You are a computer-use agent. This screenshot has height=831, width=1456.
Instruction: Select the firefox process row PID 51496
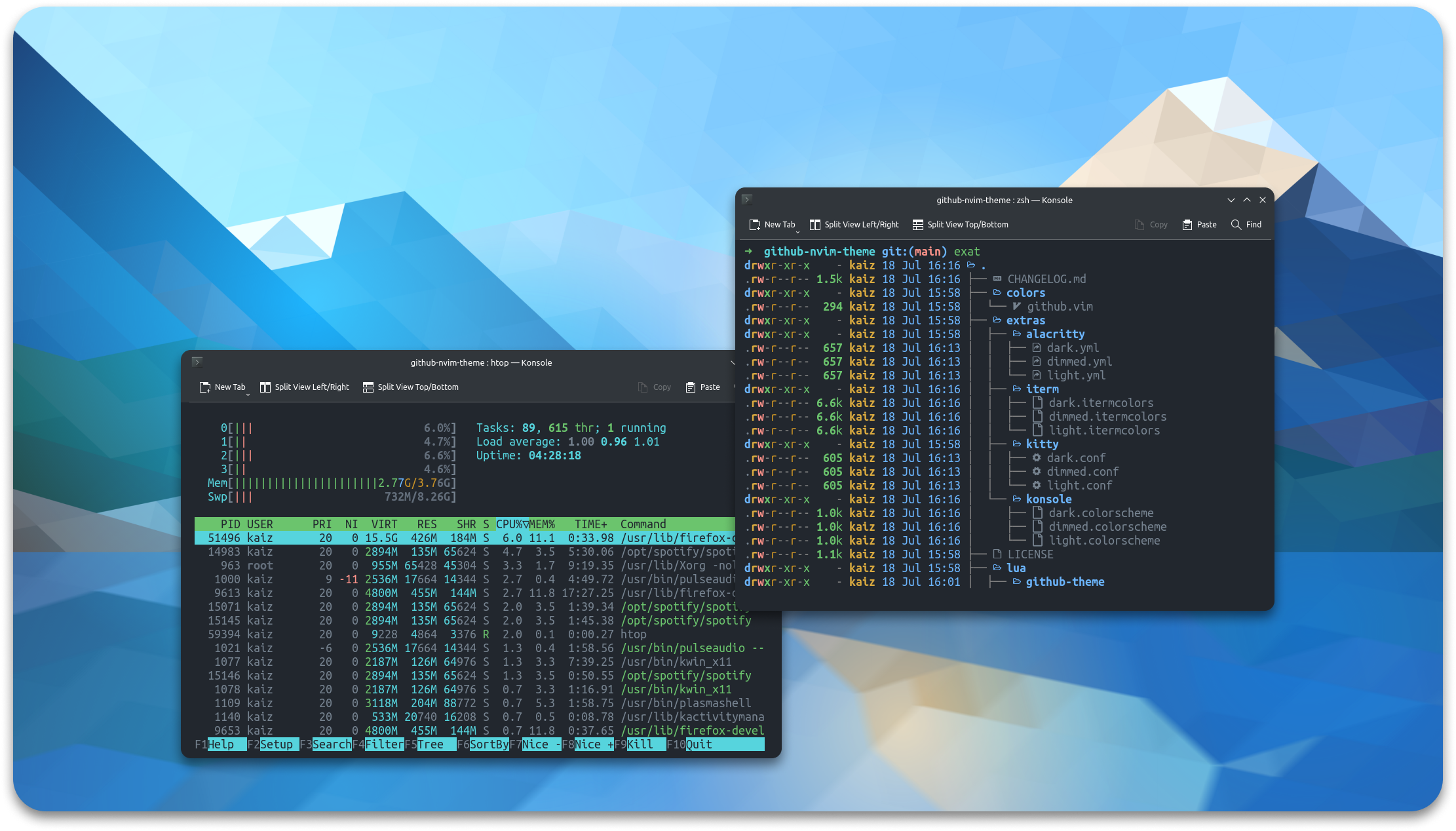pos(393,537)
